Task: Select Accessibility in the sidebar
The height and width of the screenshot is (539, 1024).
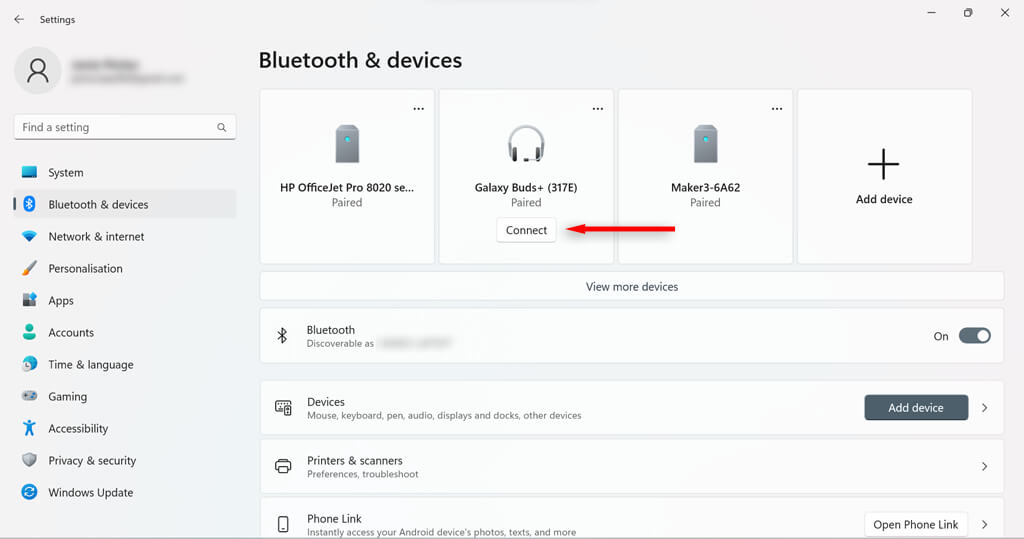Action: coord(78,428)
